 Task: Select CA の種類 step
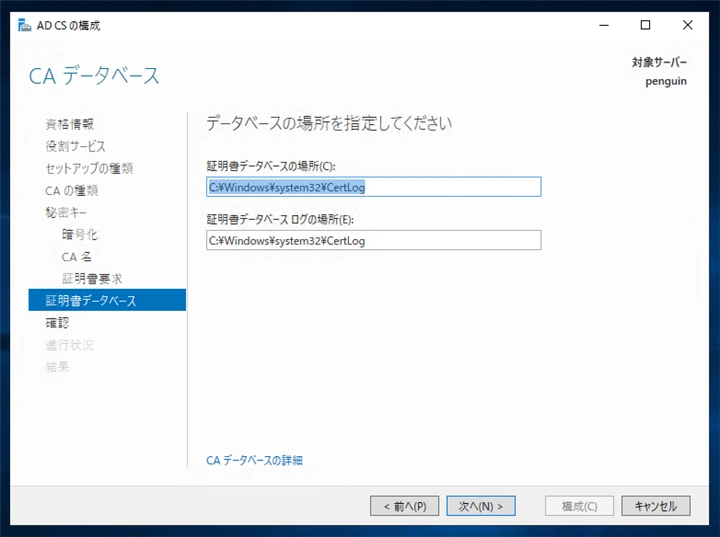coord(72,190)
